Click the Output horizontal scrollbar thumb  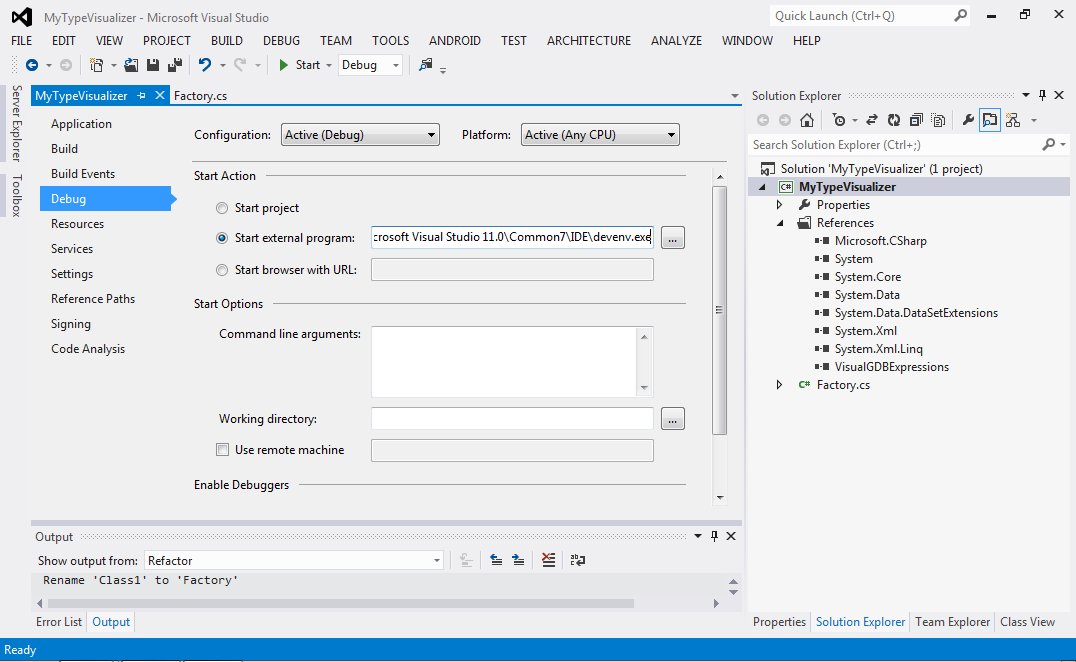point(340,604)
